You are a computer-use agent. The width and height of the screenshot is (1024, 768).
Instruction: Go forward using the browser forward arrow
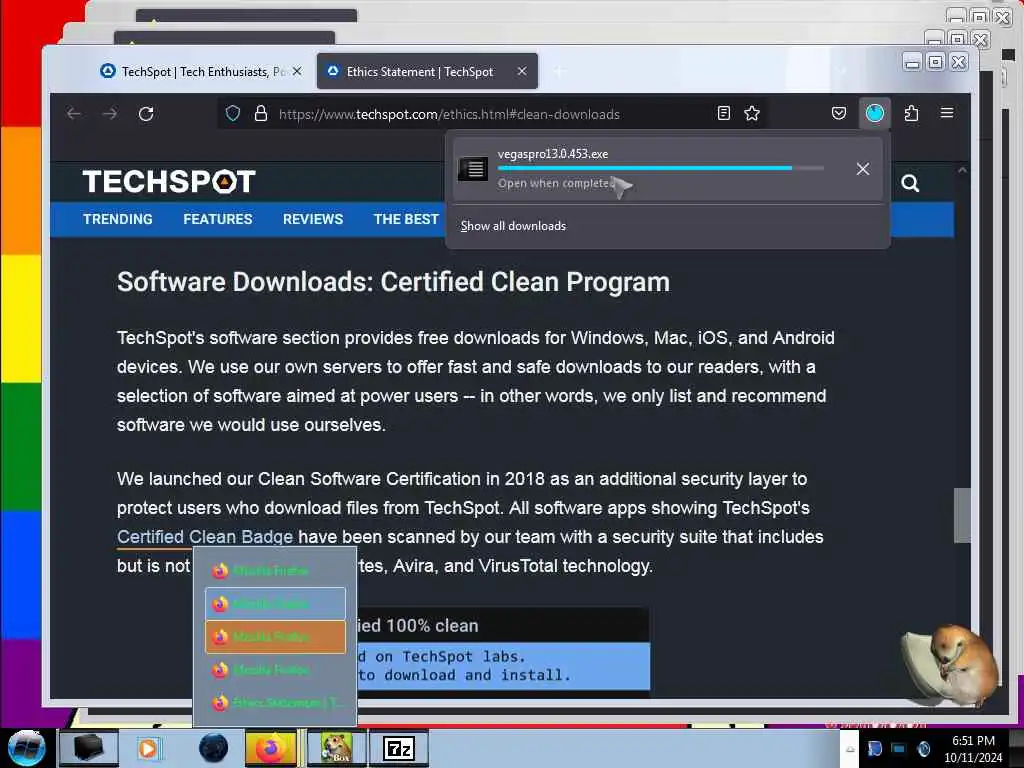(x=110, y=114)
